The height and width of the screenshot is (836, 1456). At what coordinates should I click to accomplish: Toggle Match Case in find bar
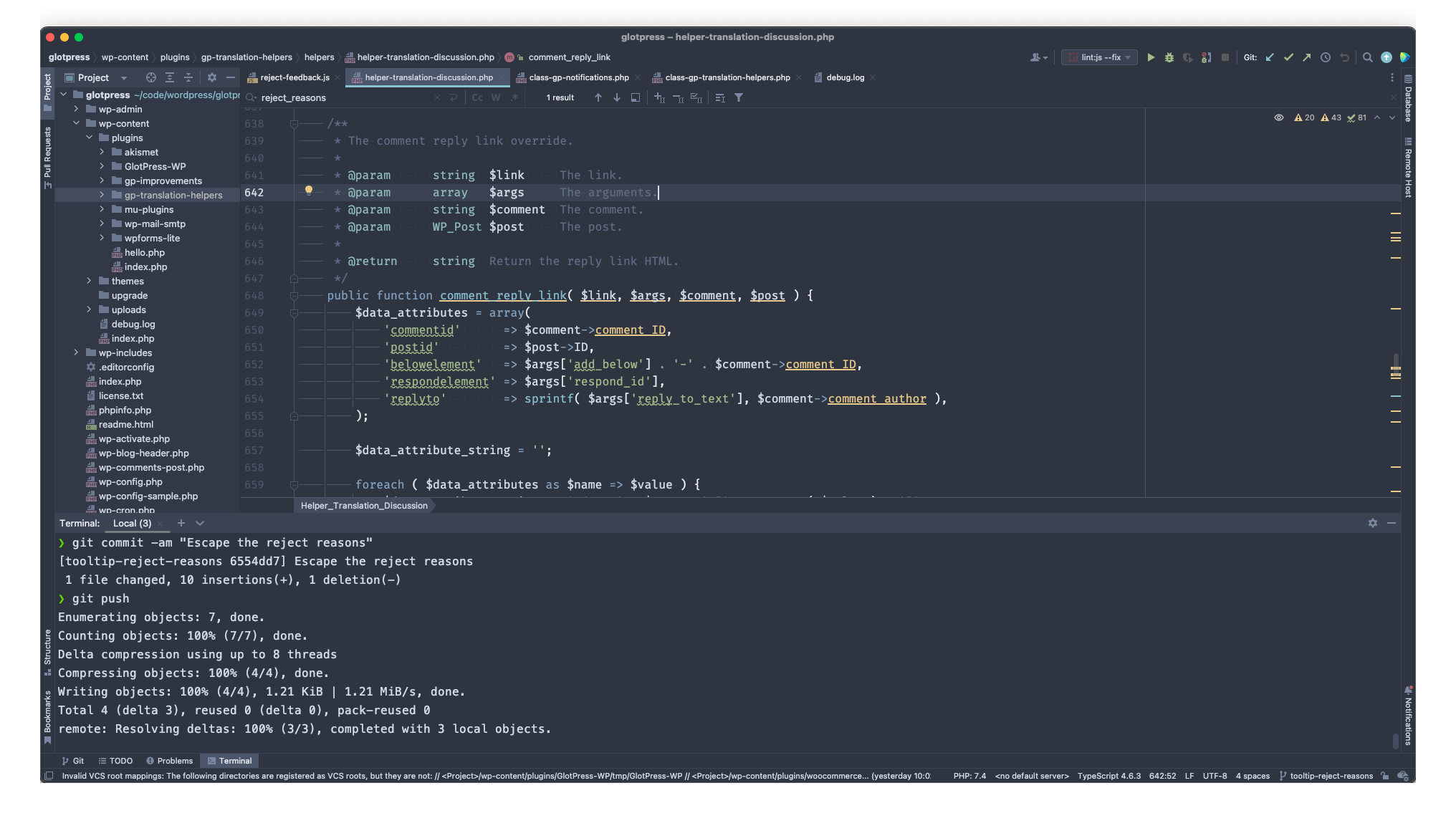[477, 97]
